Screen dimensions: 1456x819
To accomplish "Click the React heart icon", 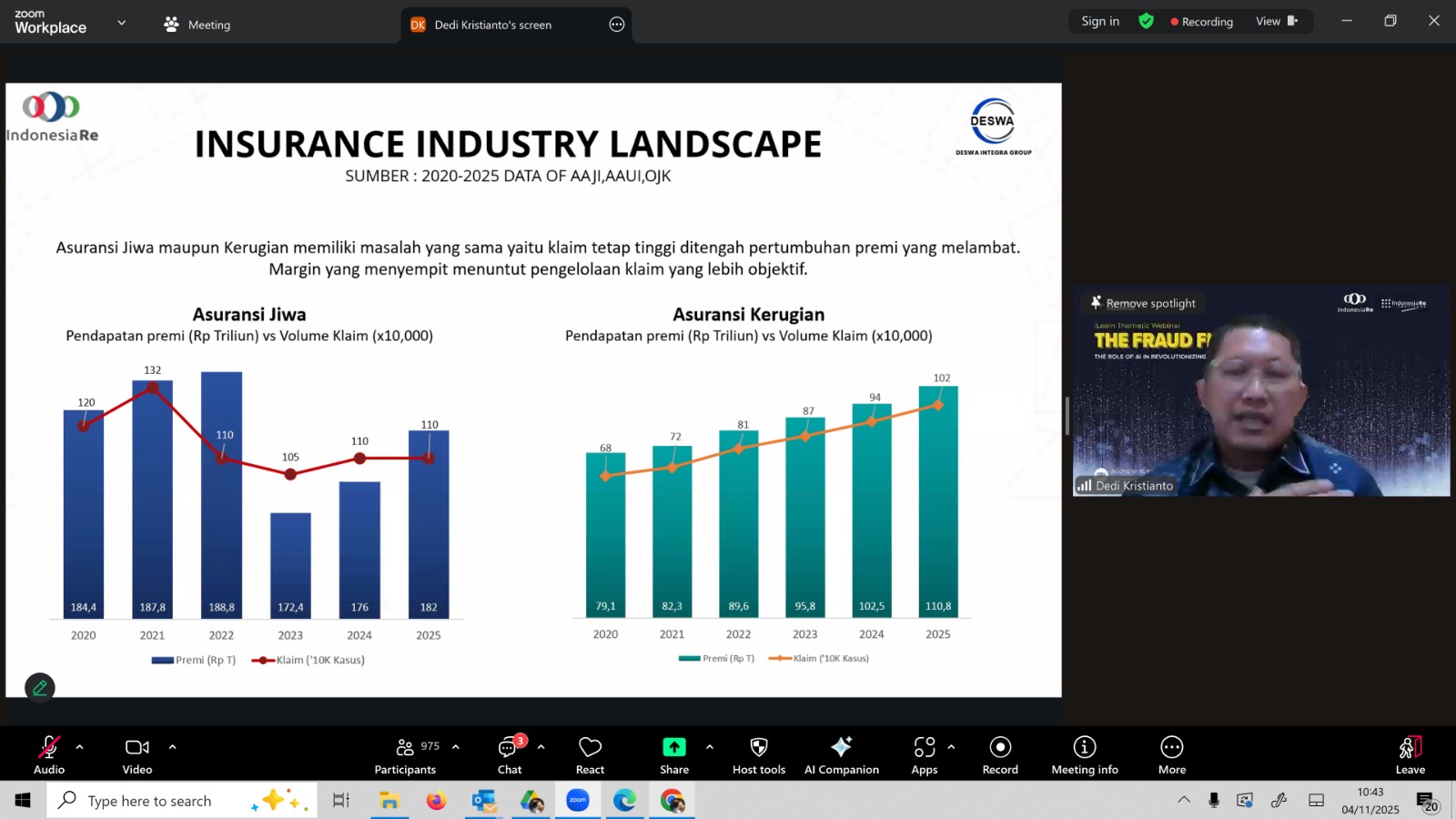I will pos(590,754).
